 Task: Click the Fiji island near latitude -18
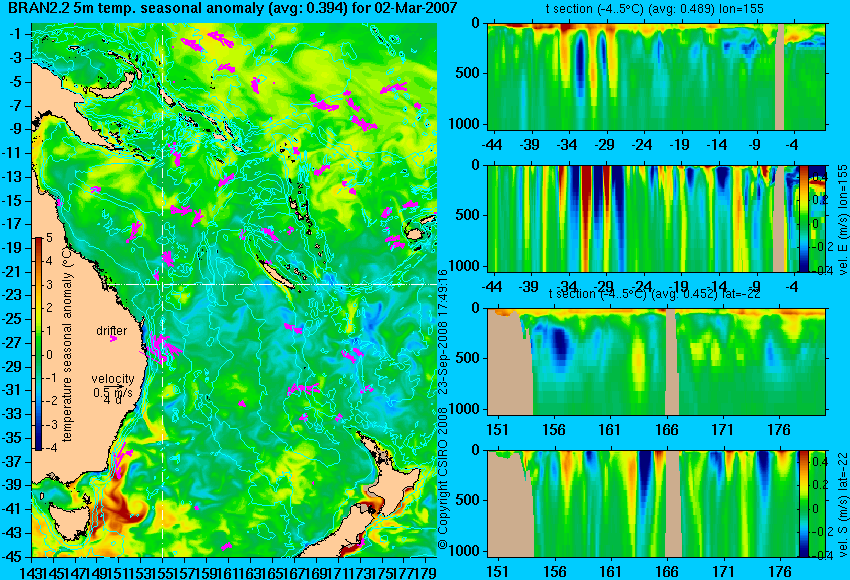[414, 235]
